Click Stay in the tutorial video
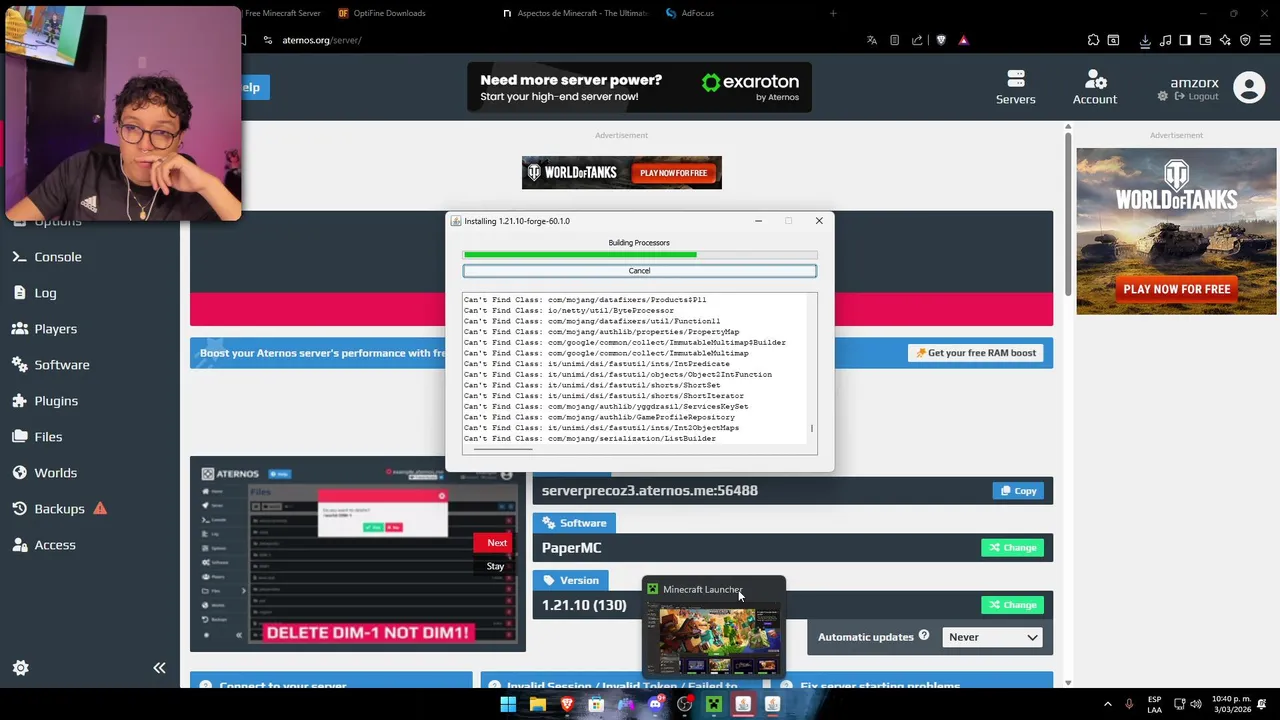 pos(495,566)
